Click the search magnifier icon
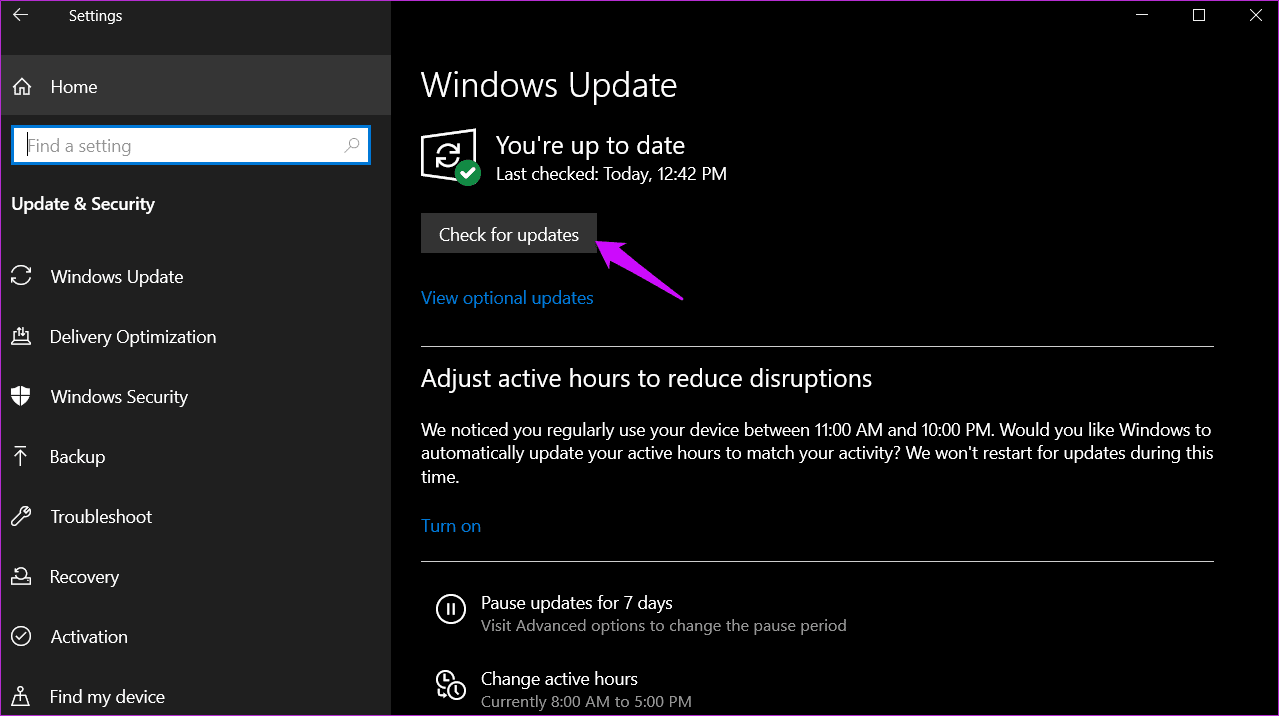Screen dimensions: 1279x716 click(351, 146)
